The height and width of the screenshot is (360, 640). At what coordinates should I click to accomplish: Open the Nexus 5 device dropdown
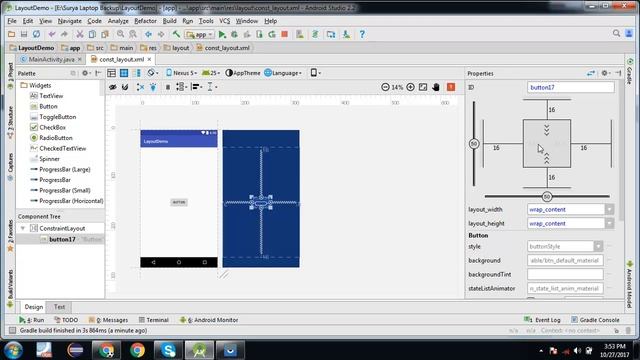pos(182,73)
